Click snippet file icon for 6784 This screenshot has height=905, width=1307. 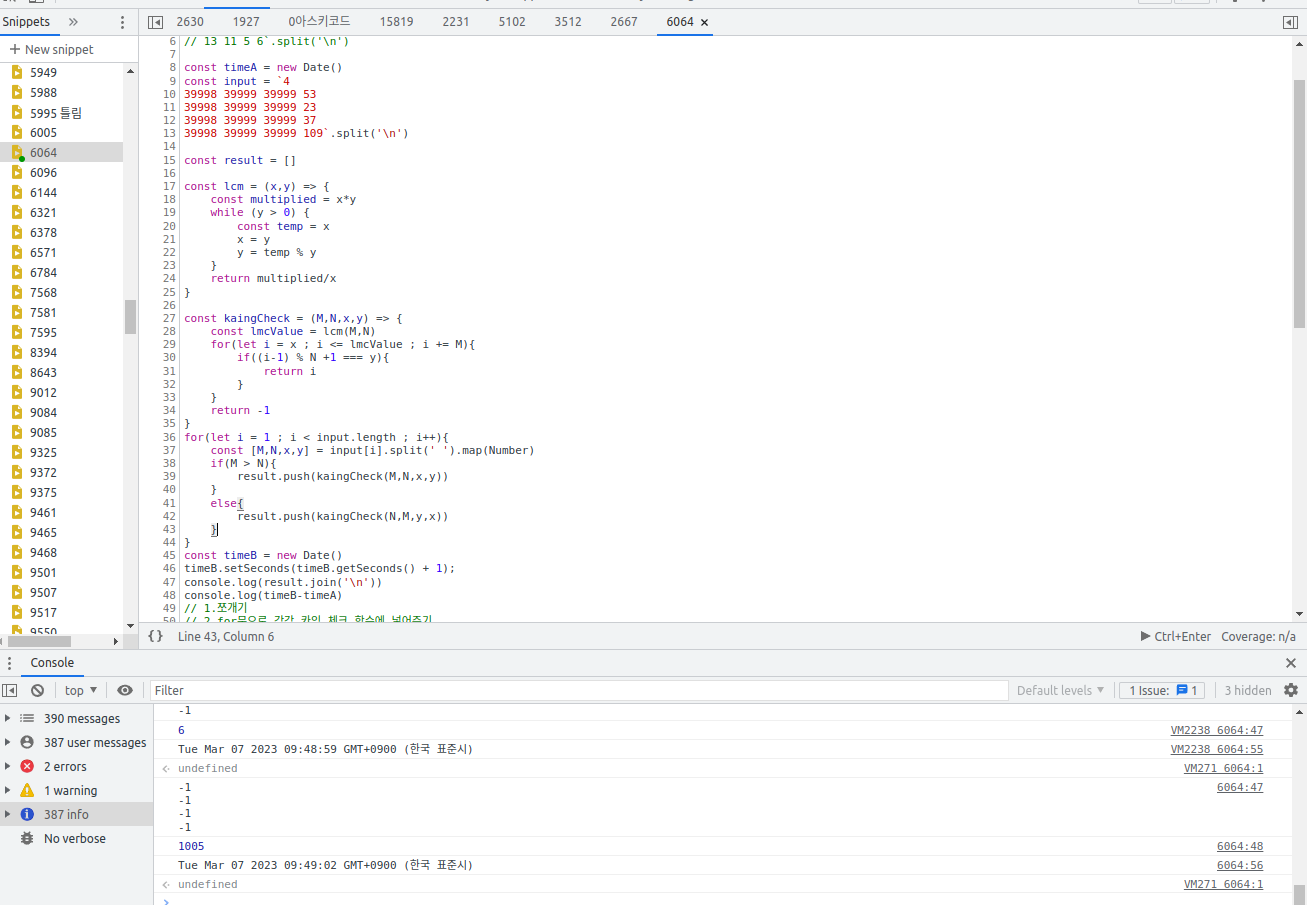(17, 272)
